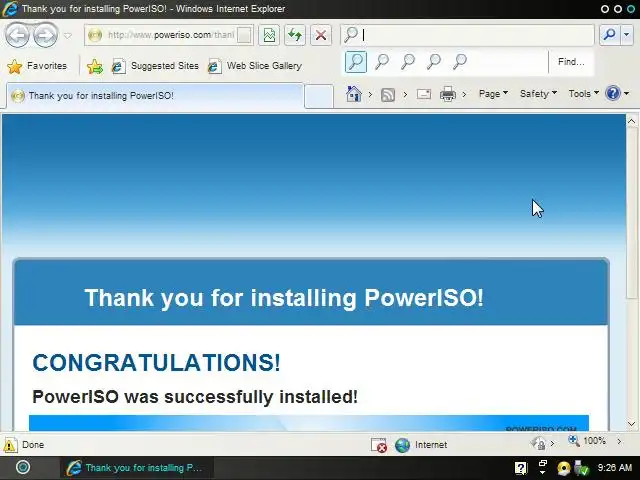Click the 9:26 AM clock
The width and height of the screenshot is (640, 480).
615,468
